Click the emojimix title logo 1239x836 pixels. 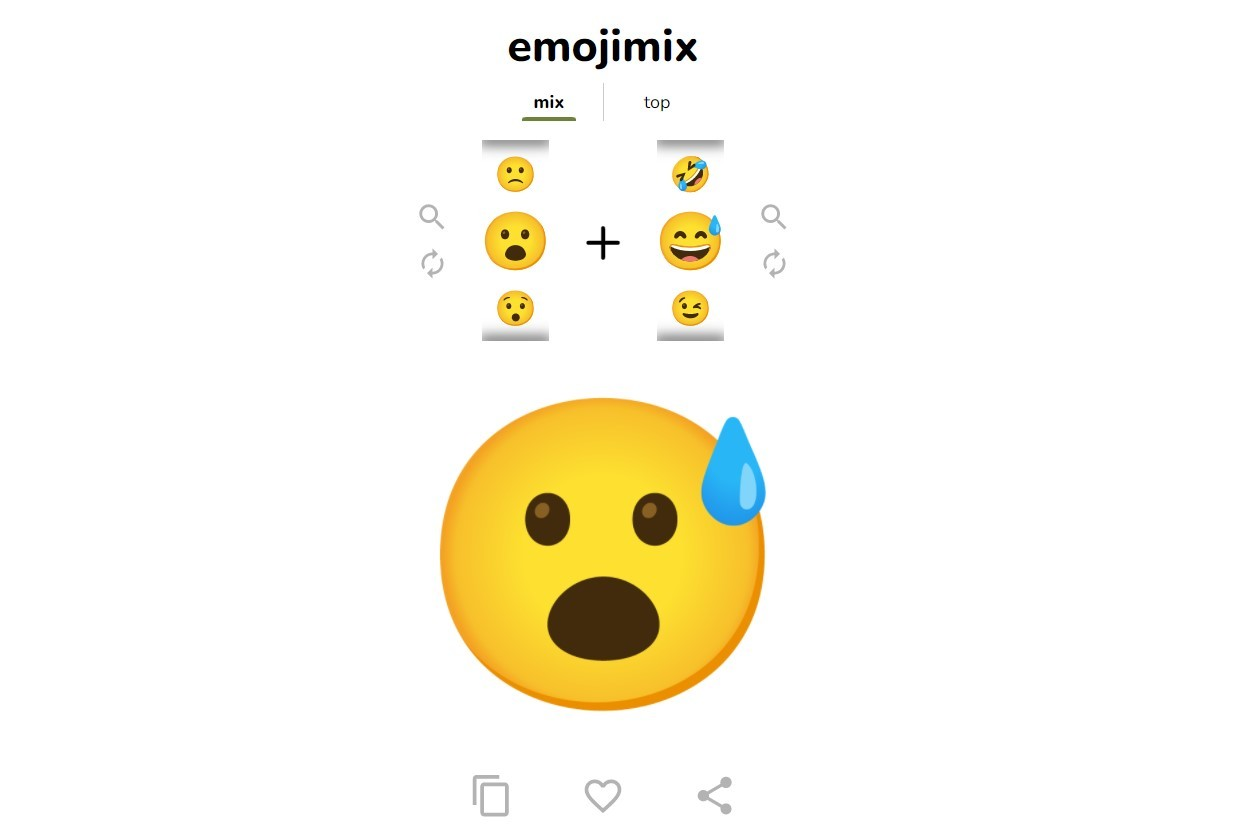point(602,47)
